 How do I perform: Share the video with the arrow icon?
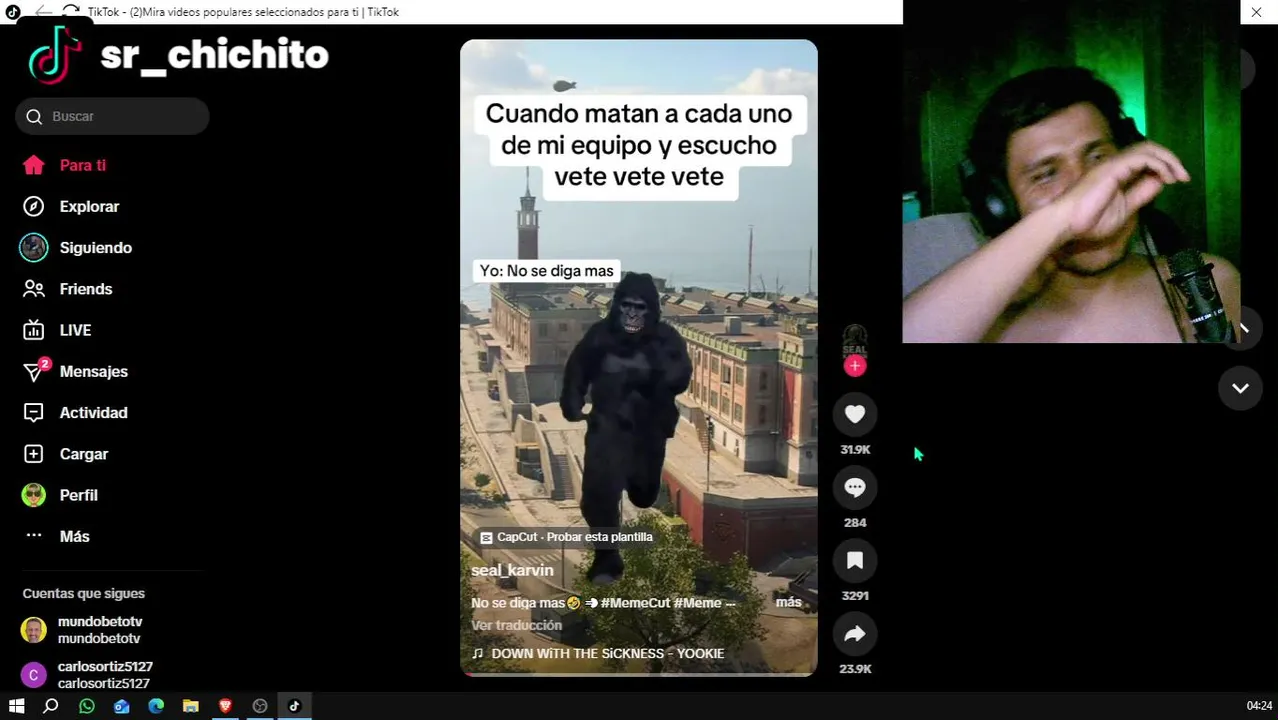tap(855, 633)
